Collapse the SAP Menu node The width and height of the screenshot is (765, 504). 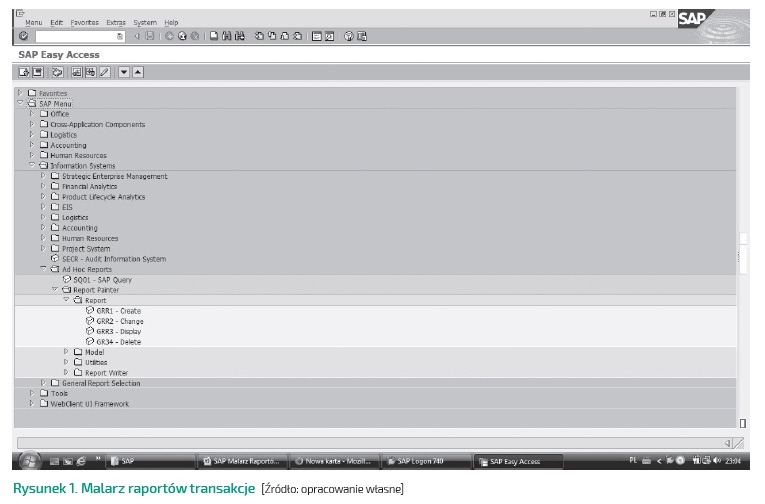(x=20, y=102)
